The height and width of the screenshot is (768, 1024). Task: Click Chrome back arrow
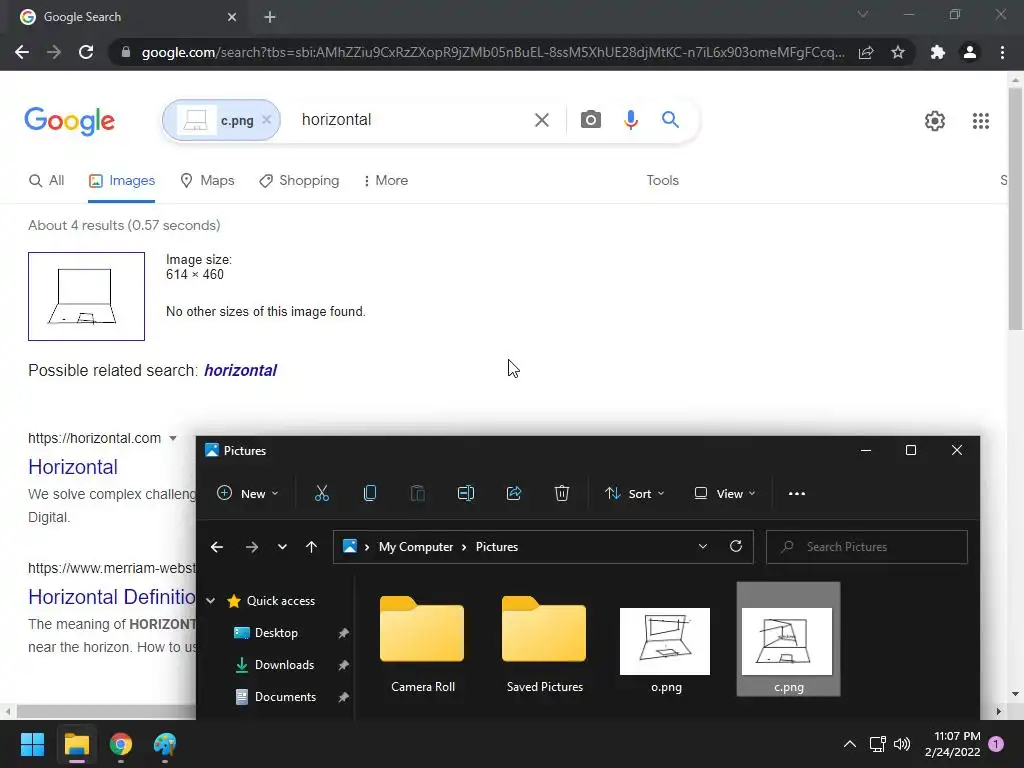tap(22, 52)
